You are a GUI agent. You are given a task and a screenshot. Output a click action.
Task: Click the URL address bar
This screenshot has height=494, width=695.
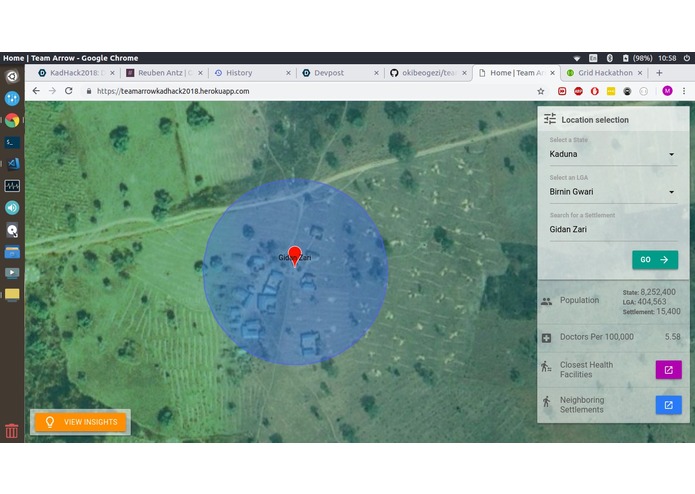coord(310,91)
